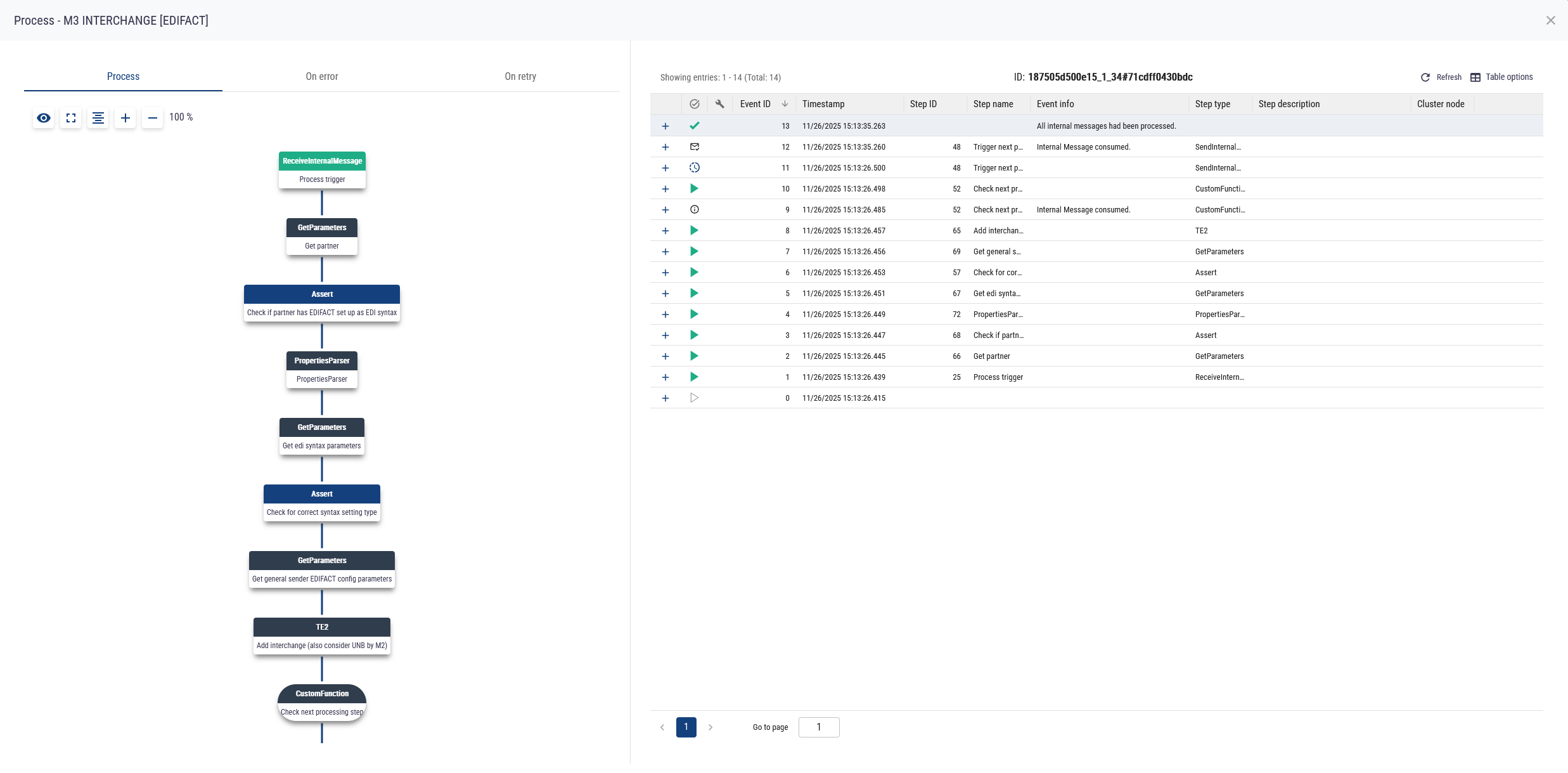
Task: Click the Event ID sort arrow
Action: pyautogui.click(x=785, y=103)
